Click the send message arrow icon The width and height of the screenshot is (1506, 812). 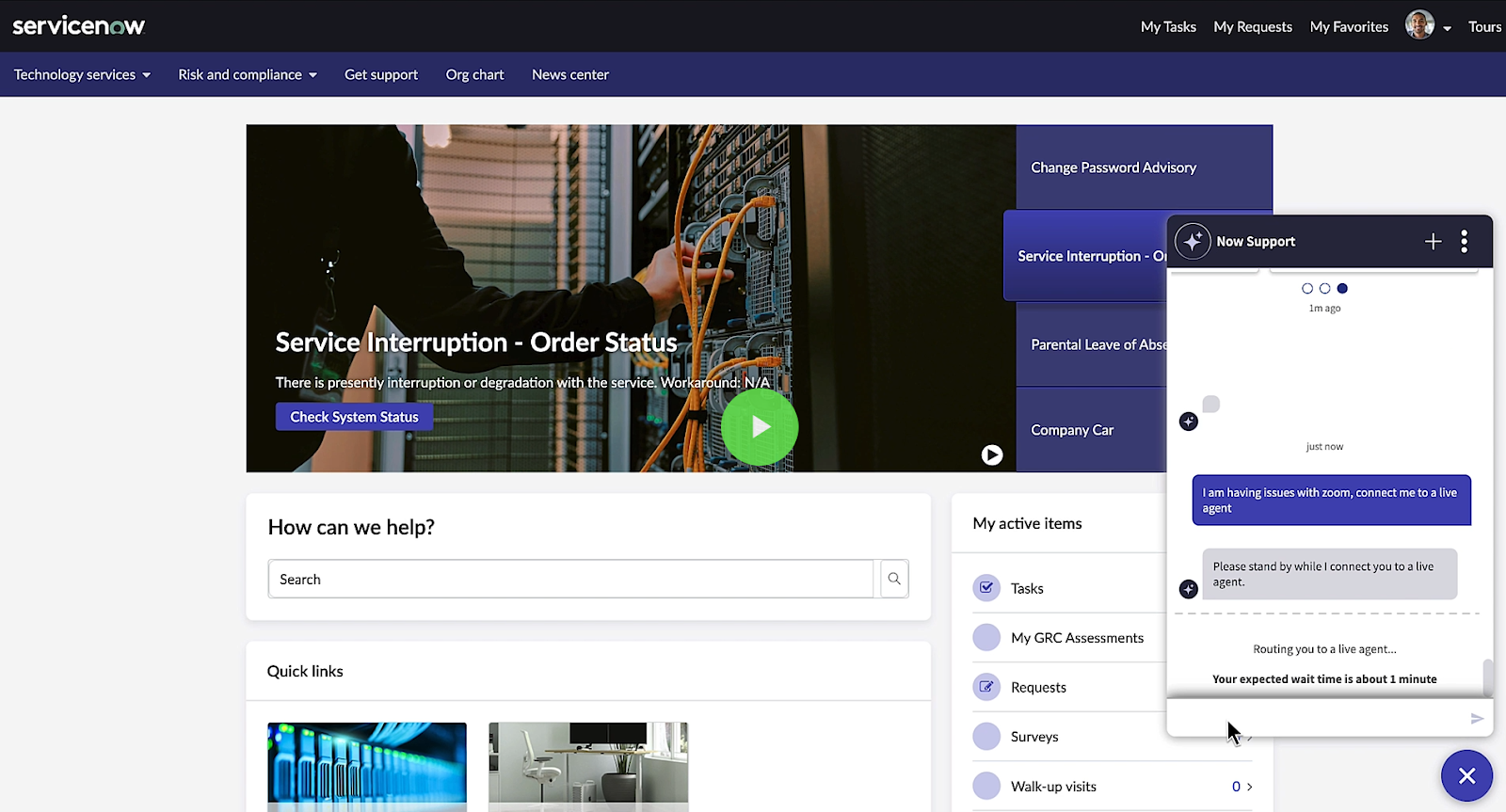tap(1477, 719)
